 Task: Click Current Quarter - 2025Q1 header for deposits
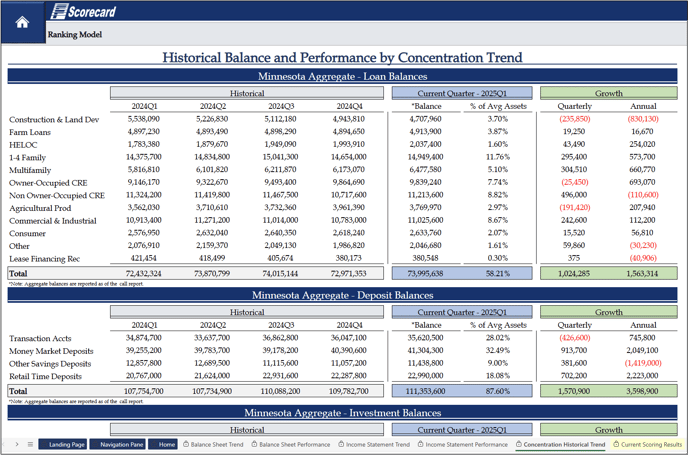coord(461,312)
